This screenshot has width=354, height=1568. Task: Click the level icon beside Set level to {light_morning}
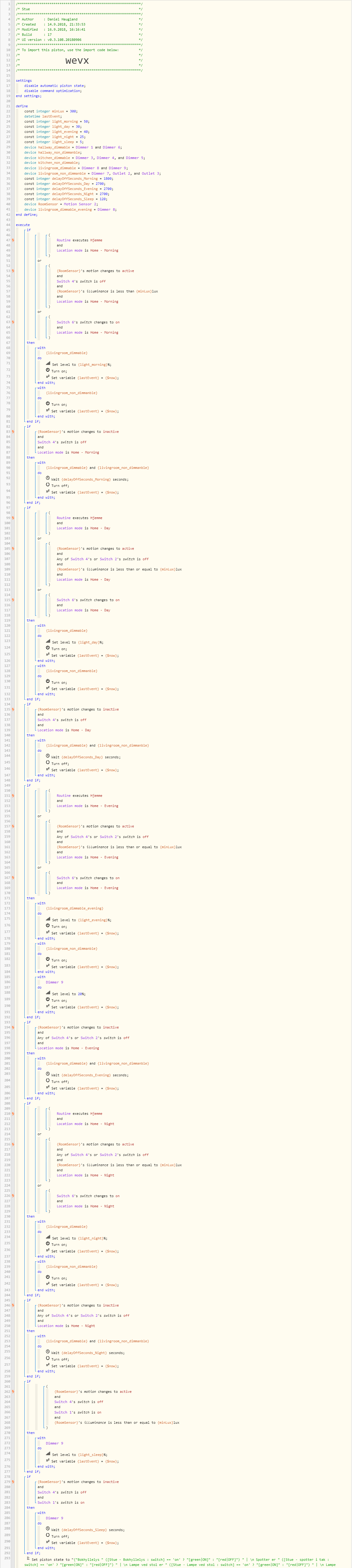[48, 363]
